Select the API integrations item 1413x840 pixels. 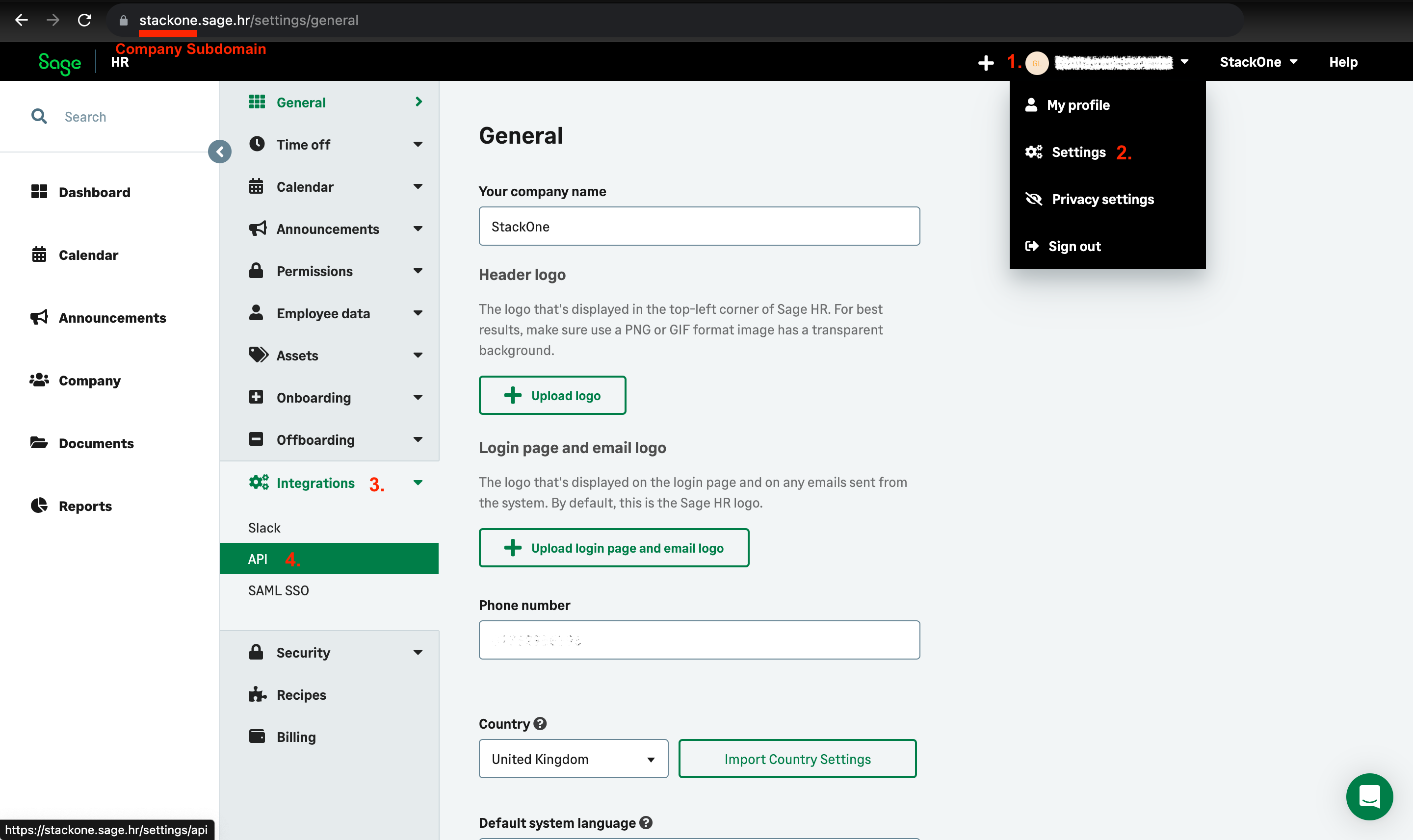[258, 559]
